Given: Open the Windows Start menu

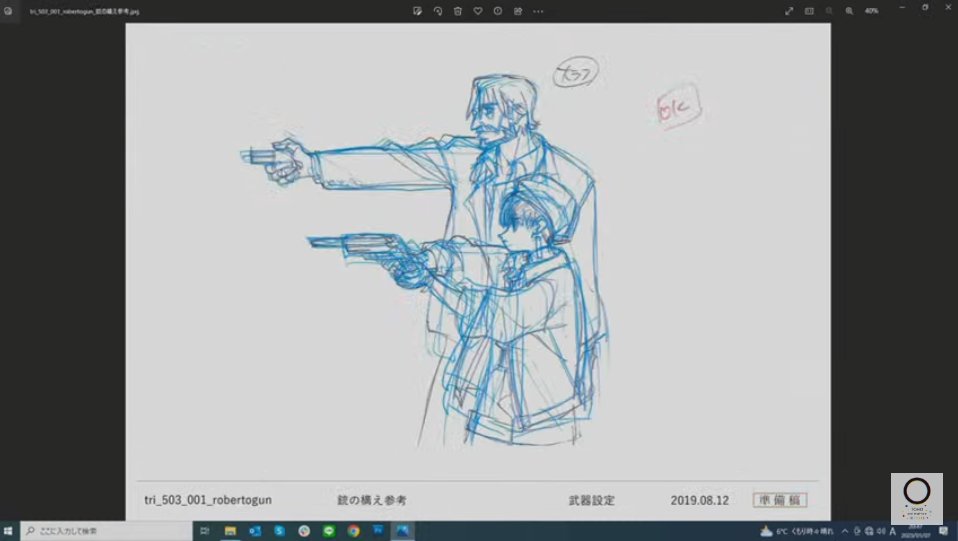Looking at the screenshot, I should (8, 531).
